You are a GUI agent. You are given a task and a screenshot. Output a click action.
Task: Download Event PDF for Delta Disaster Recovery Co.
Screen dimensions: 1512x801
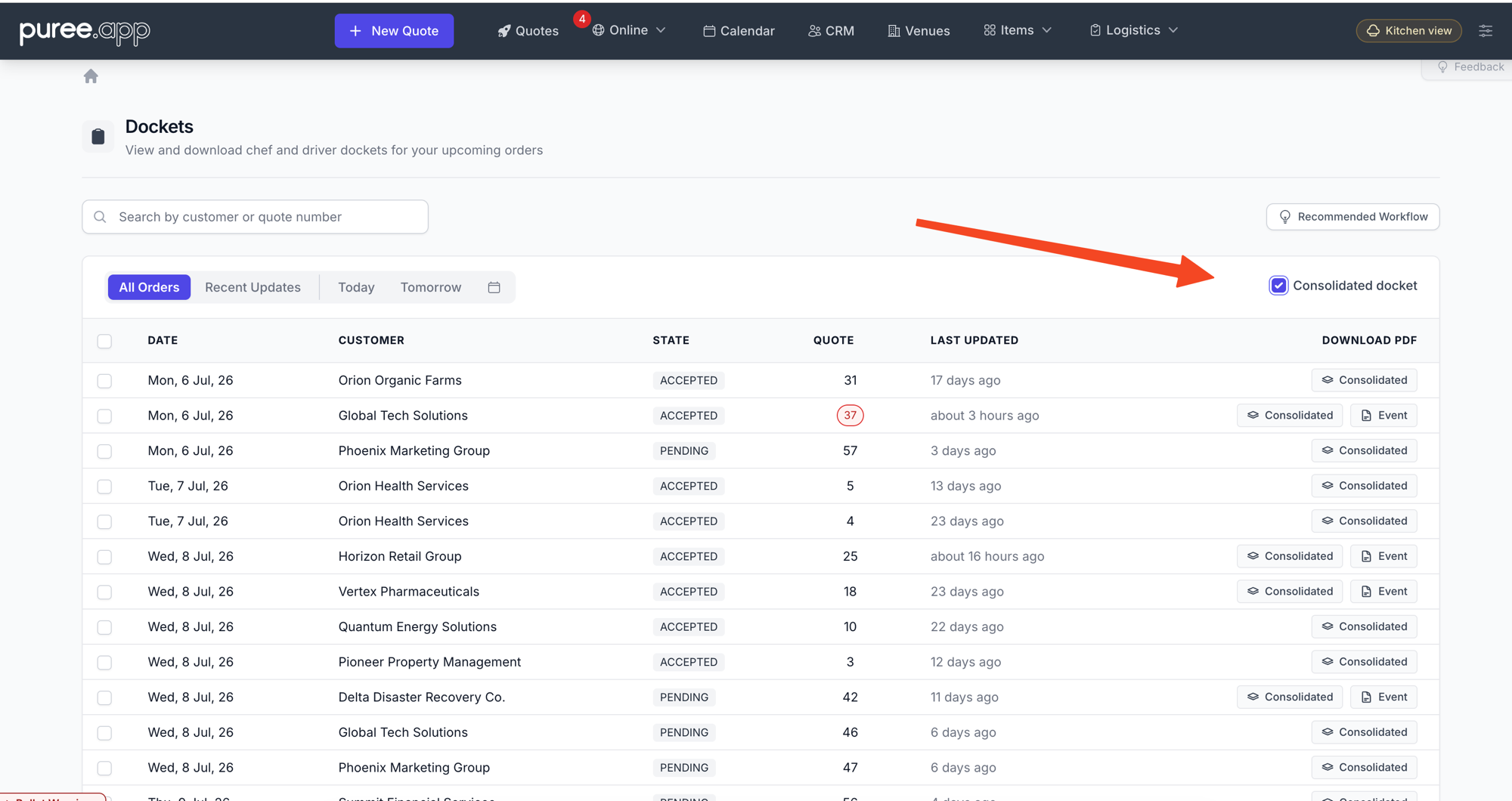(1383, 697)
